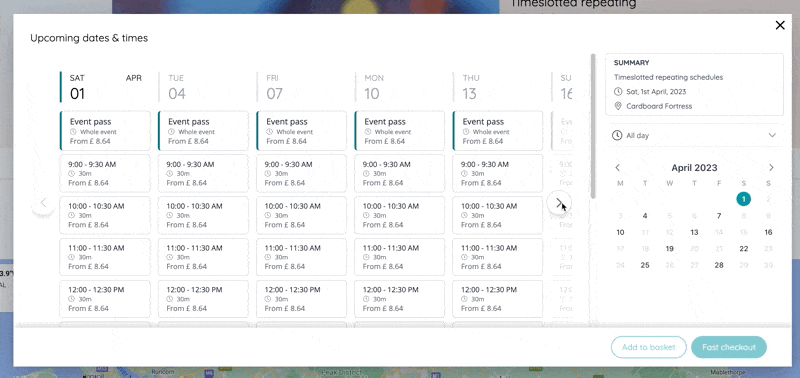Image resolution: width=800 pixels, height=378 pixels.
Task: Select the TUE 04 date header
Action: (x=203, y=87)
